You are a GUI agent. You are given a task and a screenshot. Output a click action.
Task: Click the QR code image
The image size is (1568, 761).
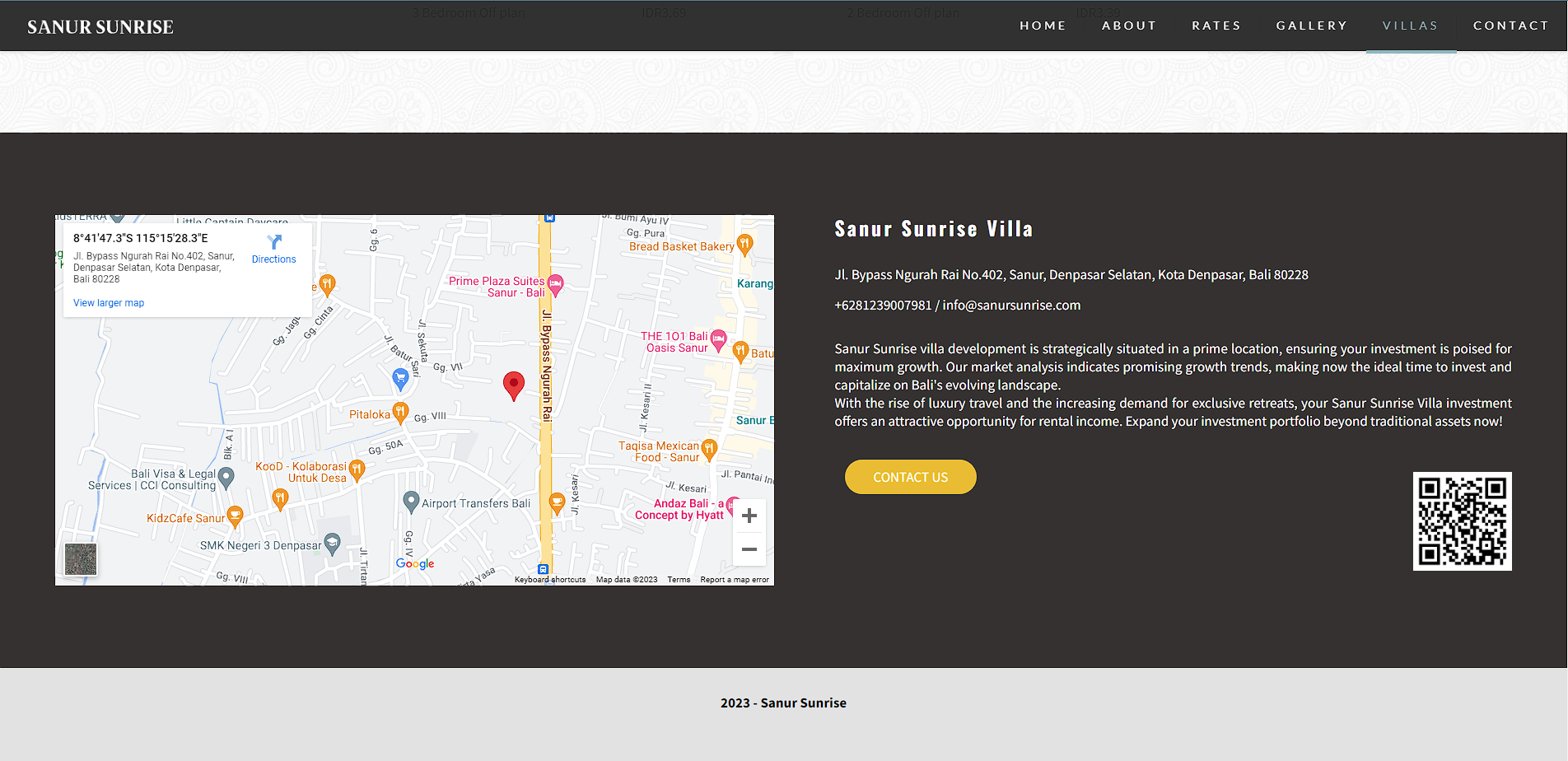tap(1462, 521)
